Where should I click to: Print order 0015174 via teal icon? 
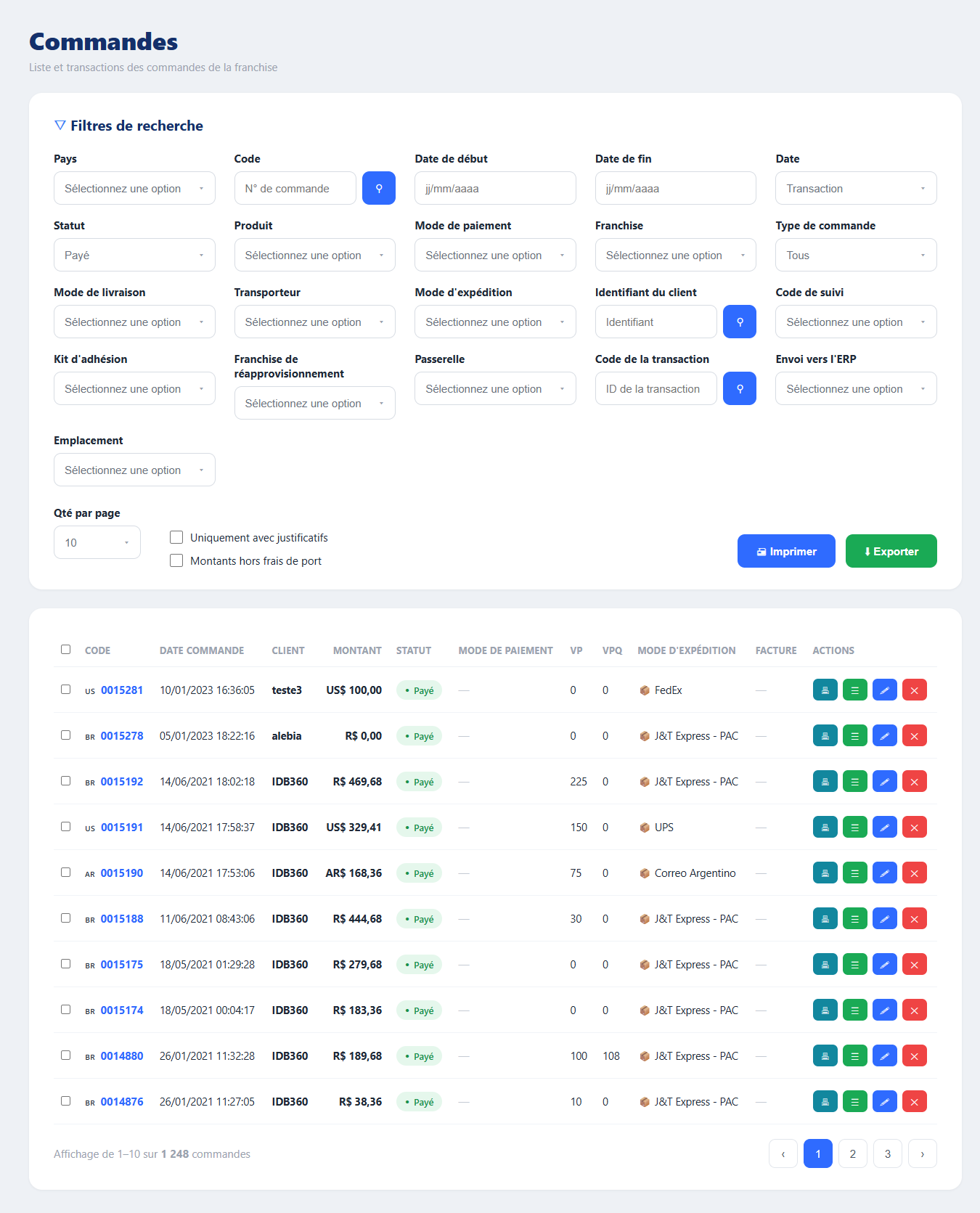[825, 1010]
